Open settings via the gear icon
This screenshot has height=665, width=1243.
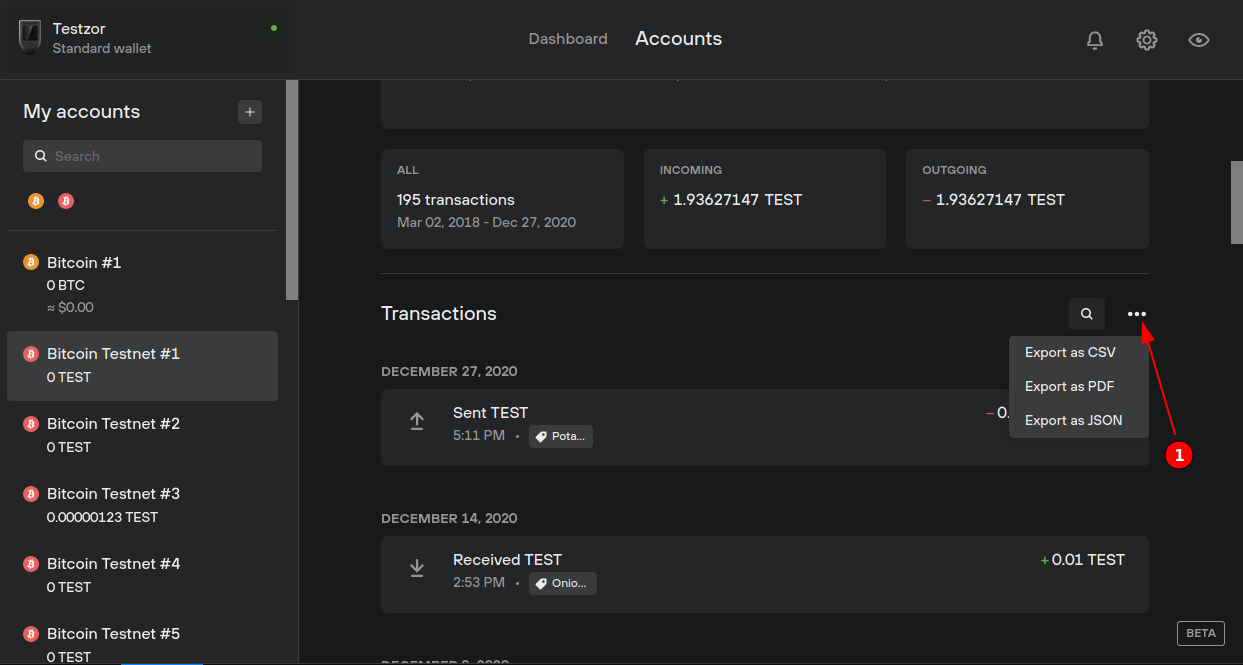point(1147,40)
